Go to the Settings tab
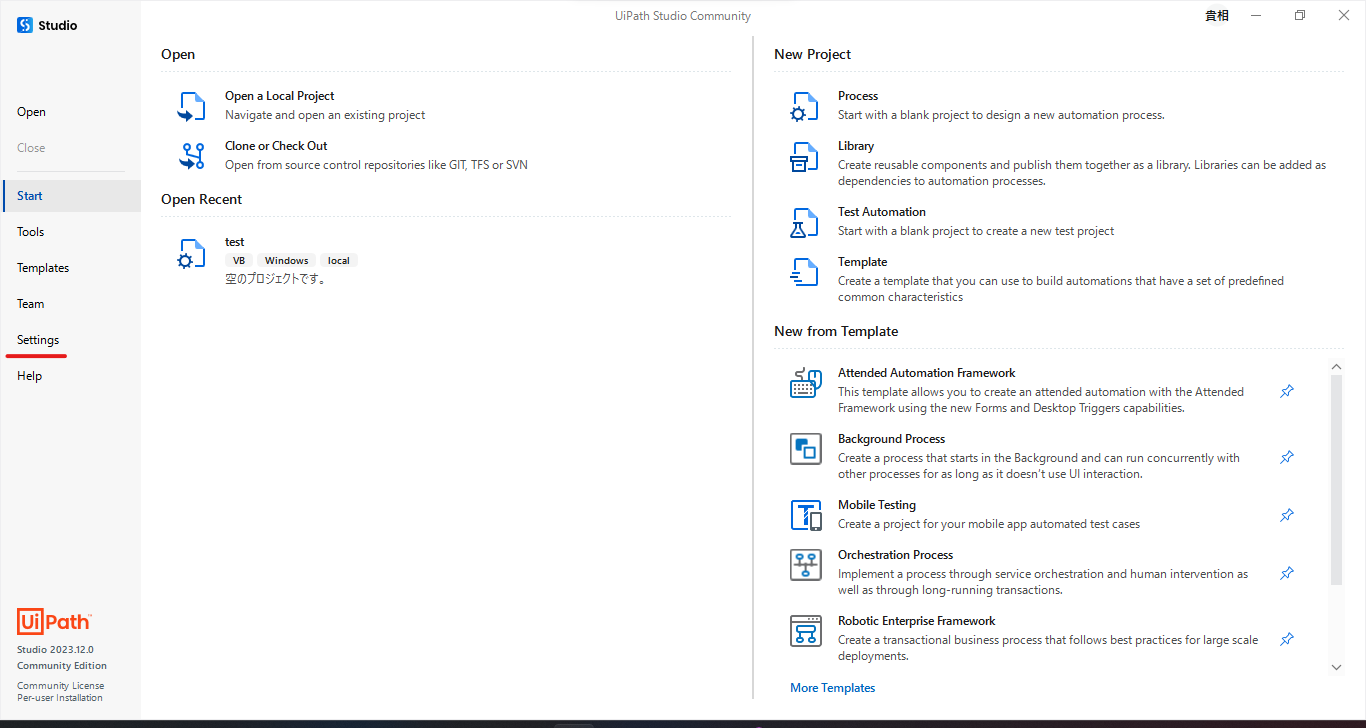Image resolution: width=1366 pixels, height=728 pixels. tap(38, 340)
